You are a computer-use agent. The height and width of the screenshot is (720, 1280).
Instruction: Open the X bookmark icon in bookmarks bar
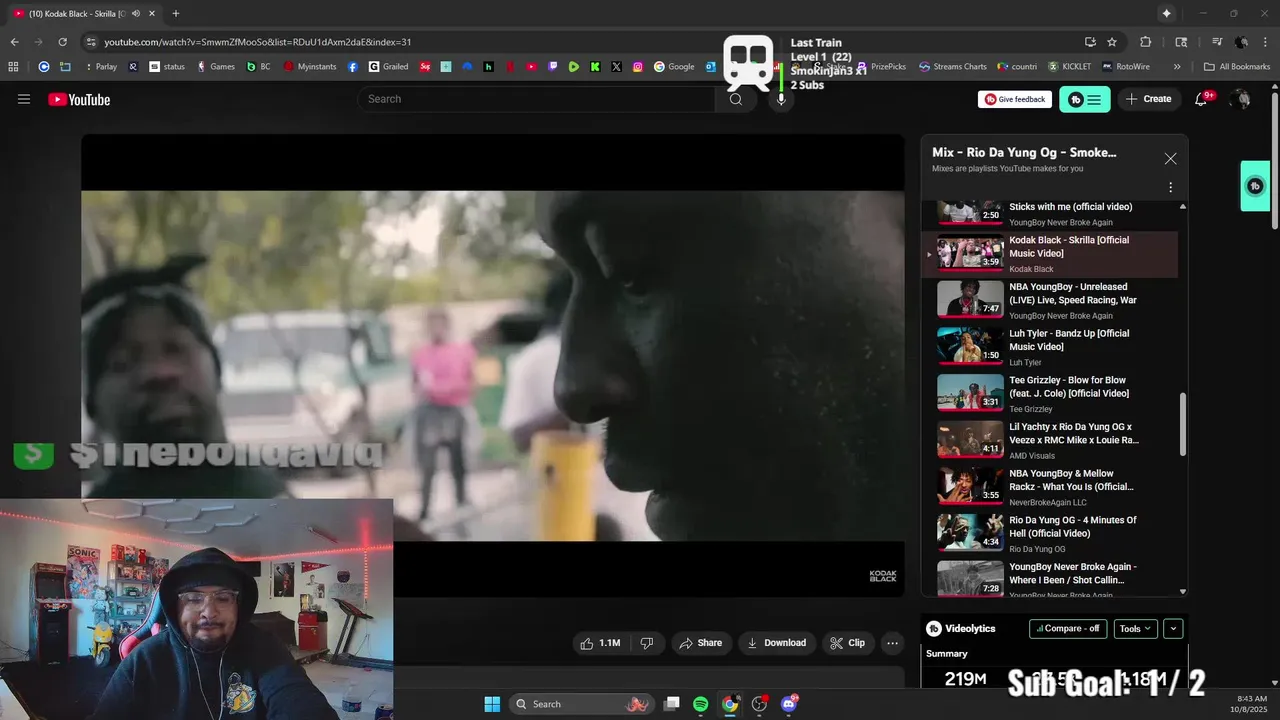click(616, 67)
